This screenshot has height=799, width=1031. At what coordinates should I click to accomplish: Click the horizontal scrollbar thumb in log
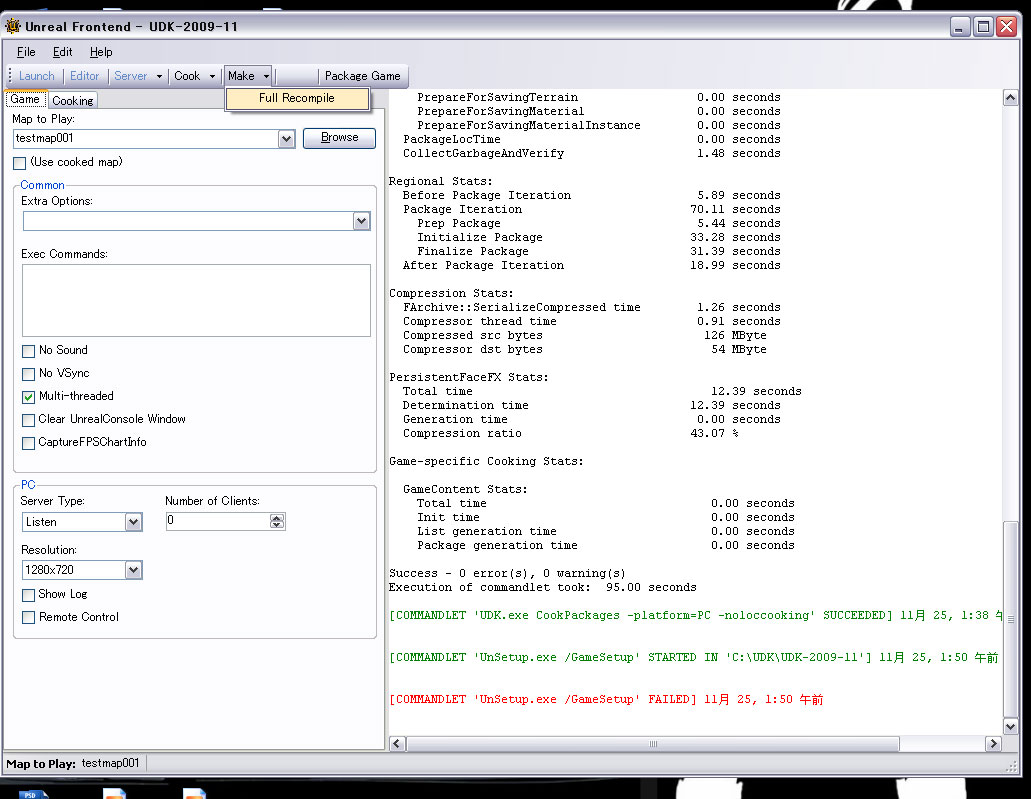point(653,744)
